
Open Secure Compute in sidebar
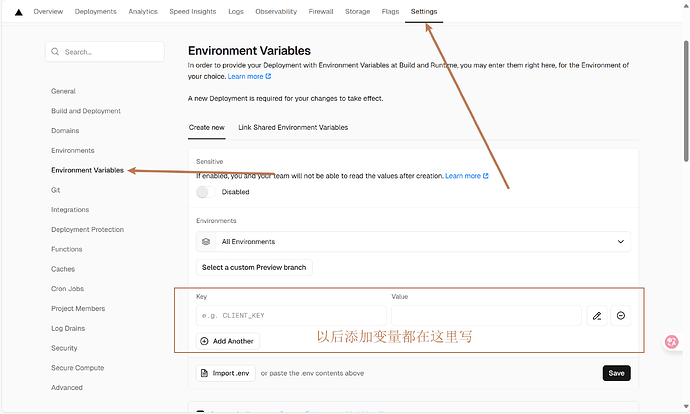click(77, 368)
